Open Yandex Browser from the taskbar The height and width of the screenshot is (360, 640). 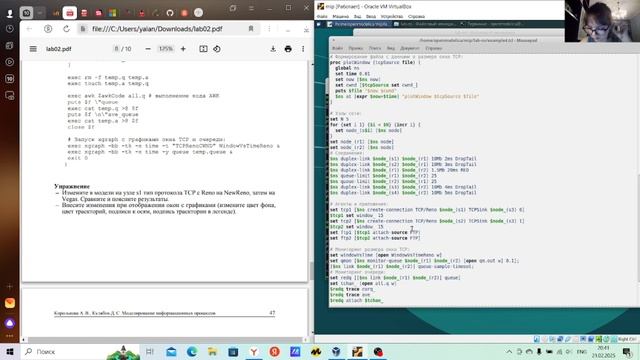click(253, 351)
